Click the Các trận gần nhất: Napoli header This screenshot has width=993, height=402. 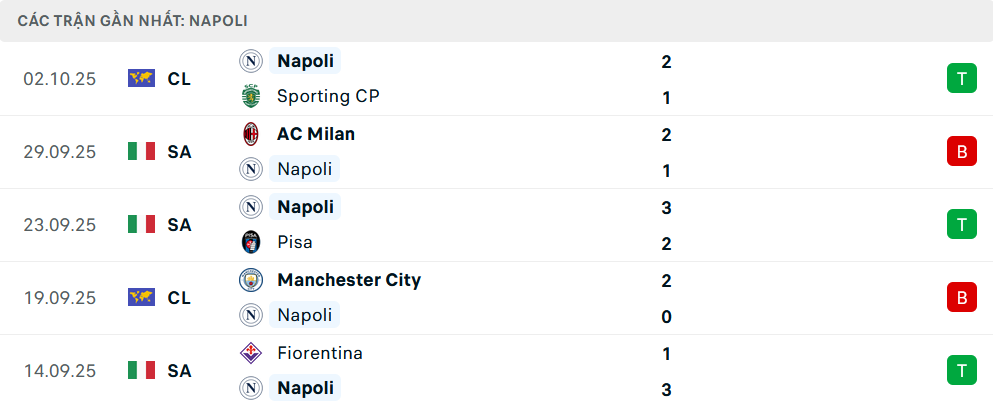click(133, 20)
